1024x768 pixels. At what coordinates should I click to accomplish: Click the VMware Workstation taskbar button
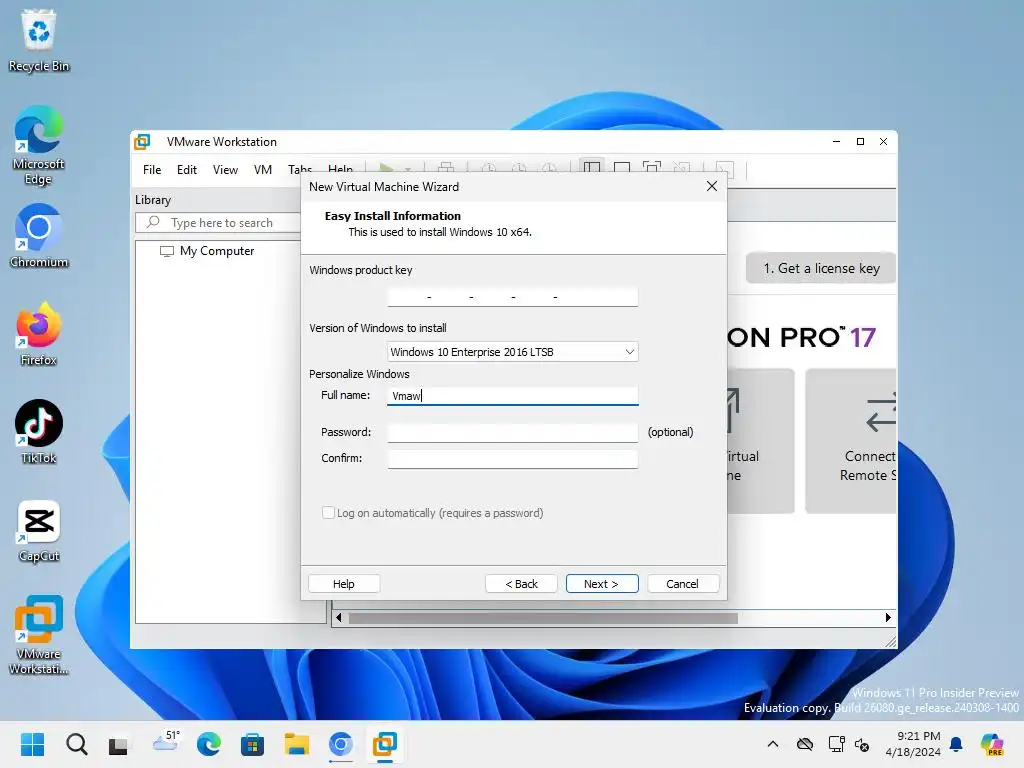tap(385, 744)
